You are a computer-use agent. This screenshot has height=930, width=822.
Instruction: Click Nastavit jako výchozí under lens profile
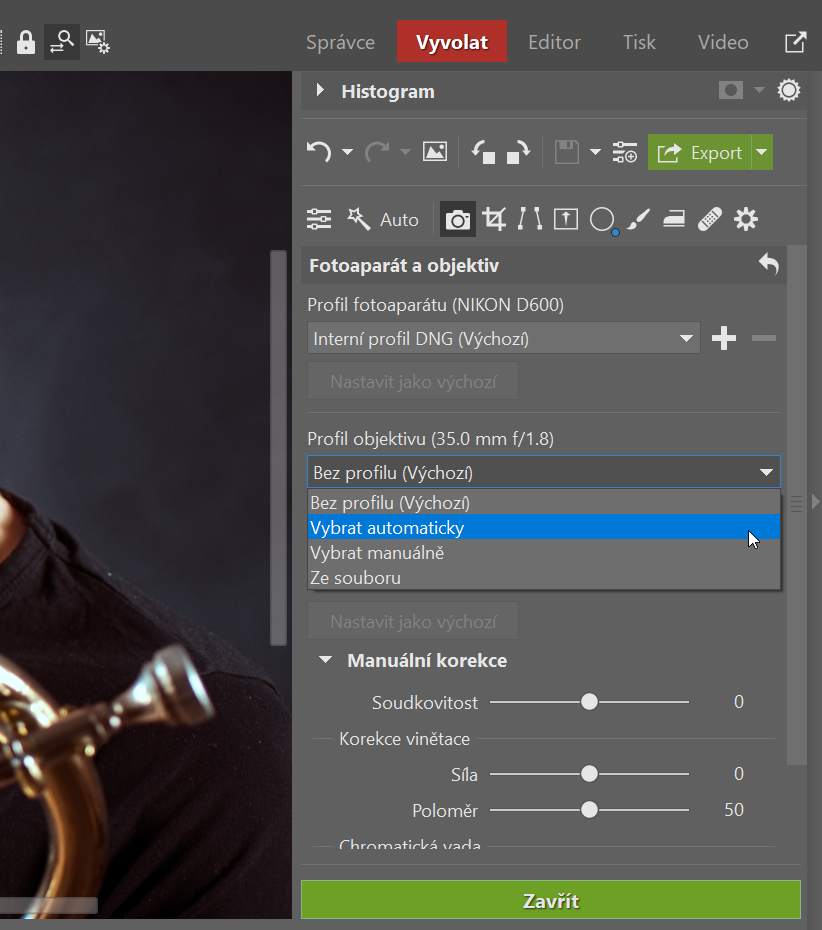(413, 621)
